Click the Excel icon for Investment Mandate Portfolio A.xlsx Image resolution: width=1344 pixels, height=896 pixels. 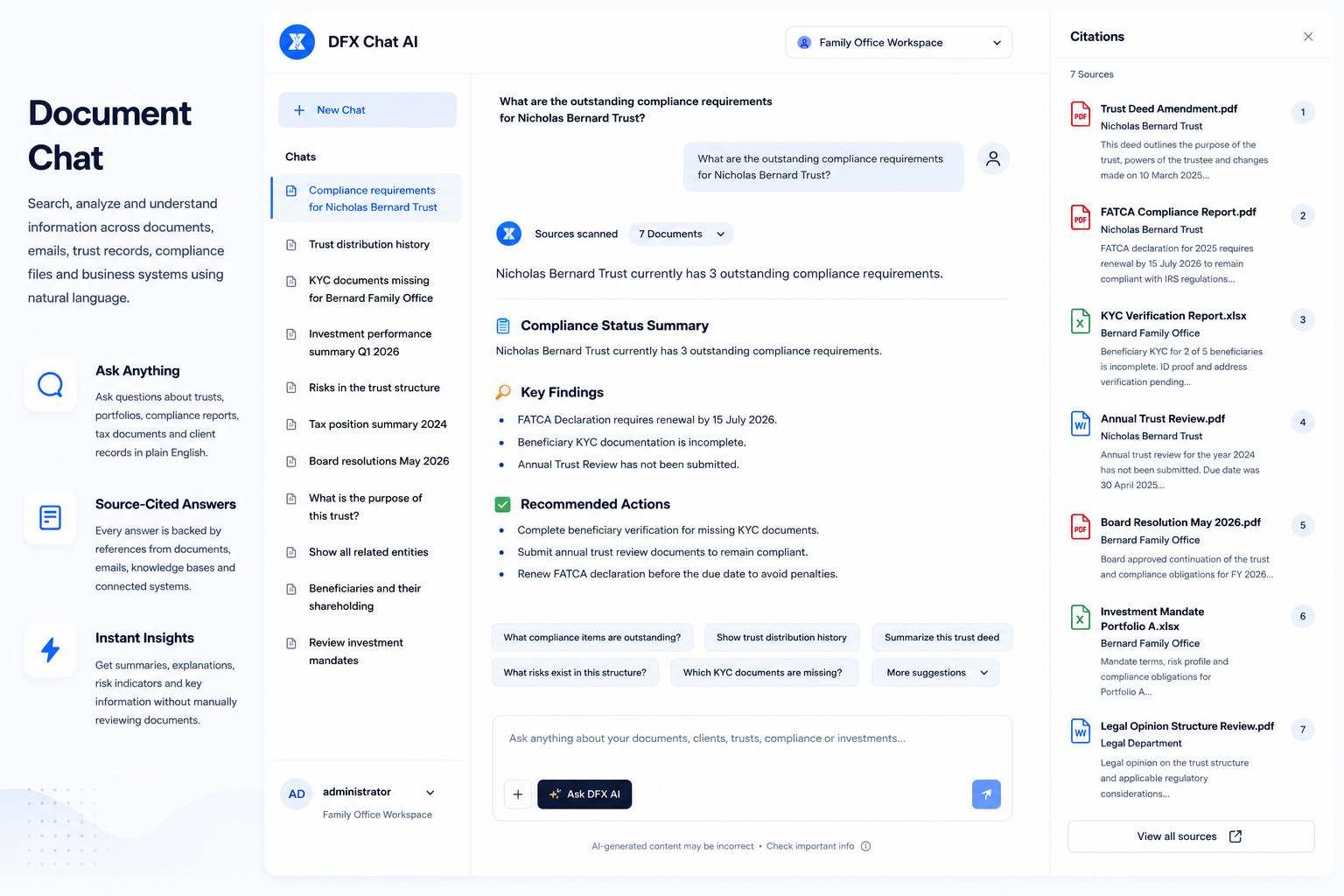pyautogui.click(x=1081, y=618)
